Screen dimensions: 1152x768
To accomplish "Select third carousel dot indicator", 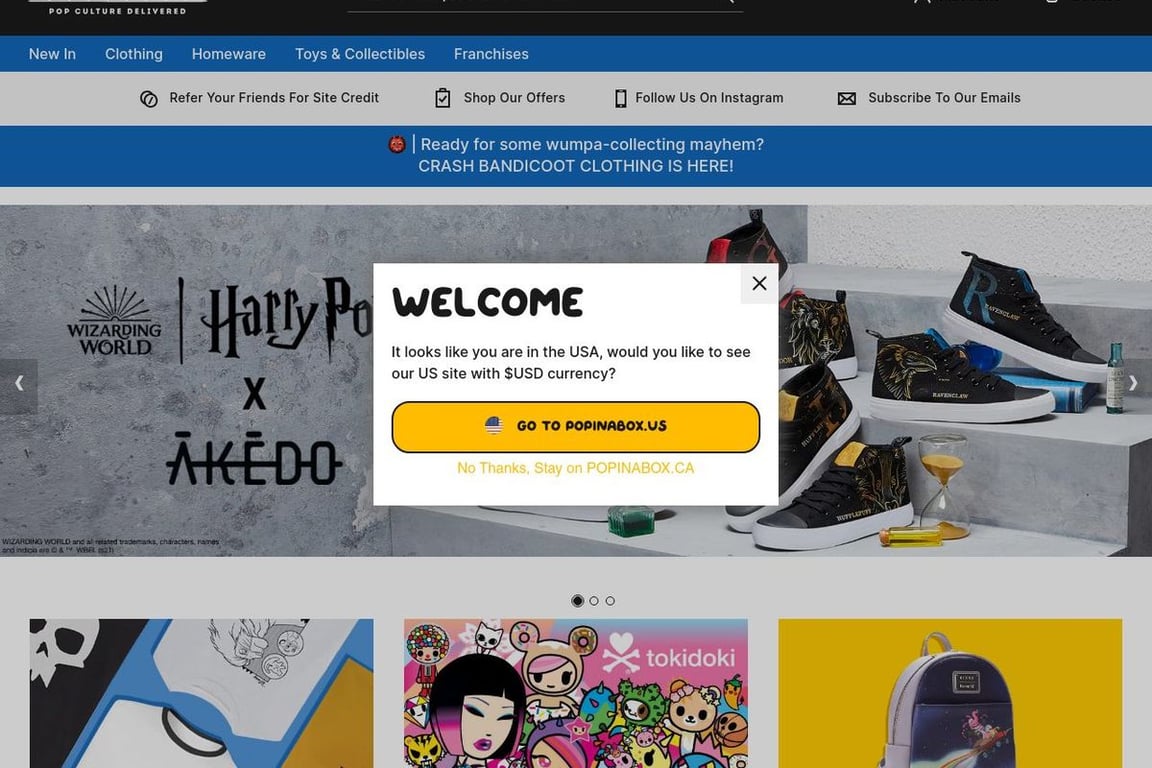I will (610, 600).
